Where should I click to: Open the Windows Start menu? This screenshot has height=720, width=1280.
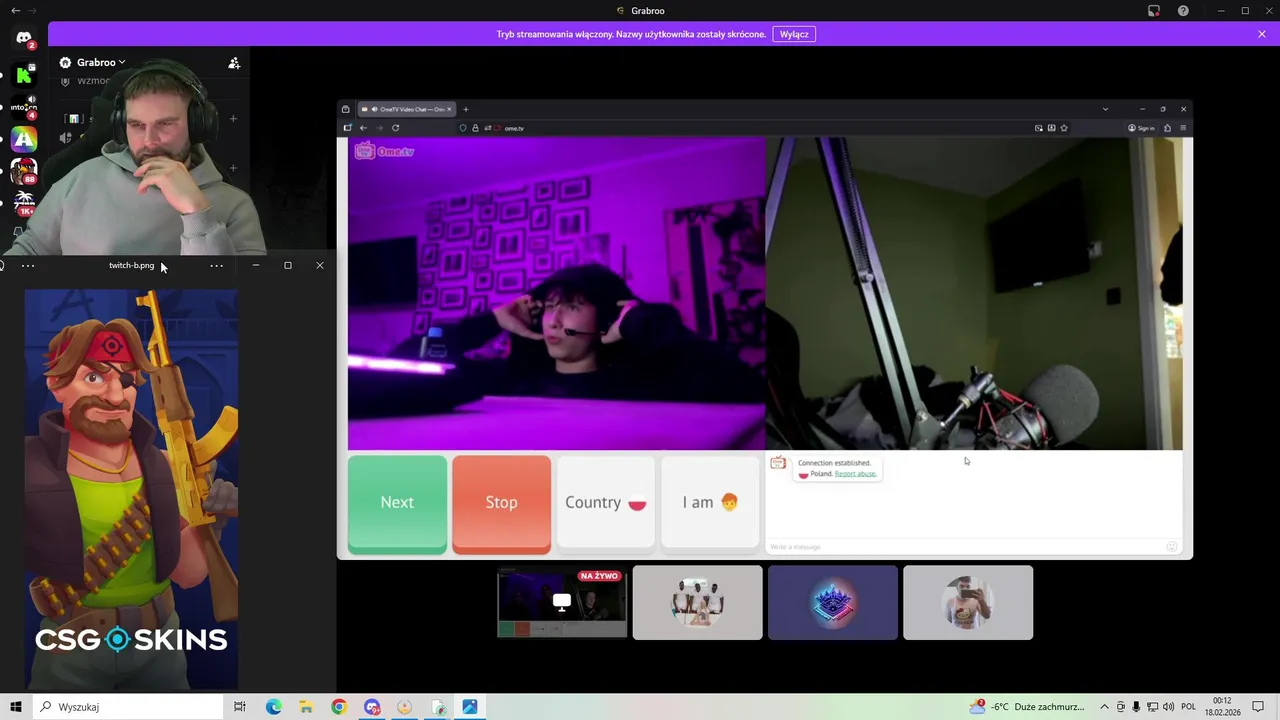pyautogui.click(x=16, y=707)
